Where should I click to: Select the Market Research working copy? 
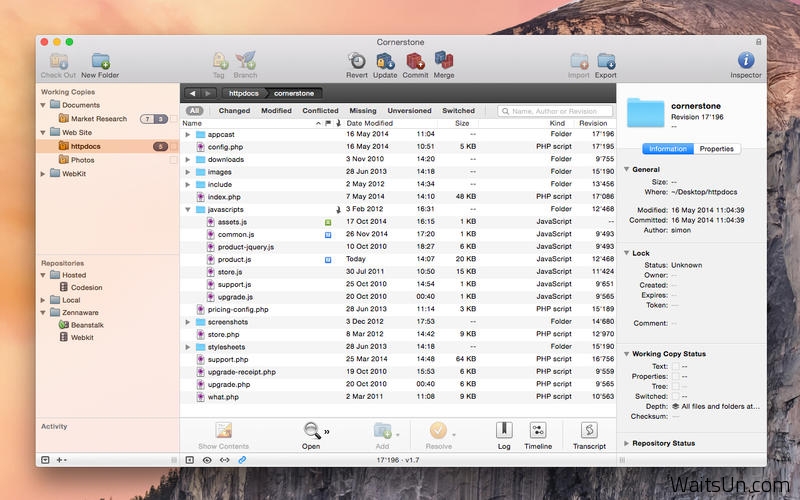pyautogui.click(x=98, y=119)
